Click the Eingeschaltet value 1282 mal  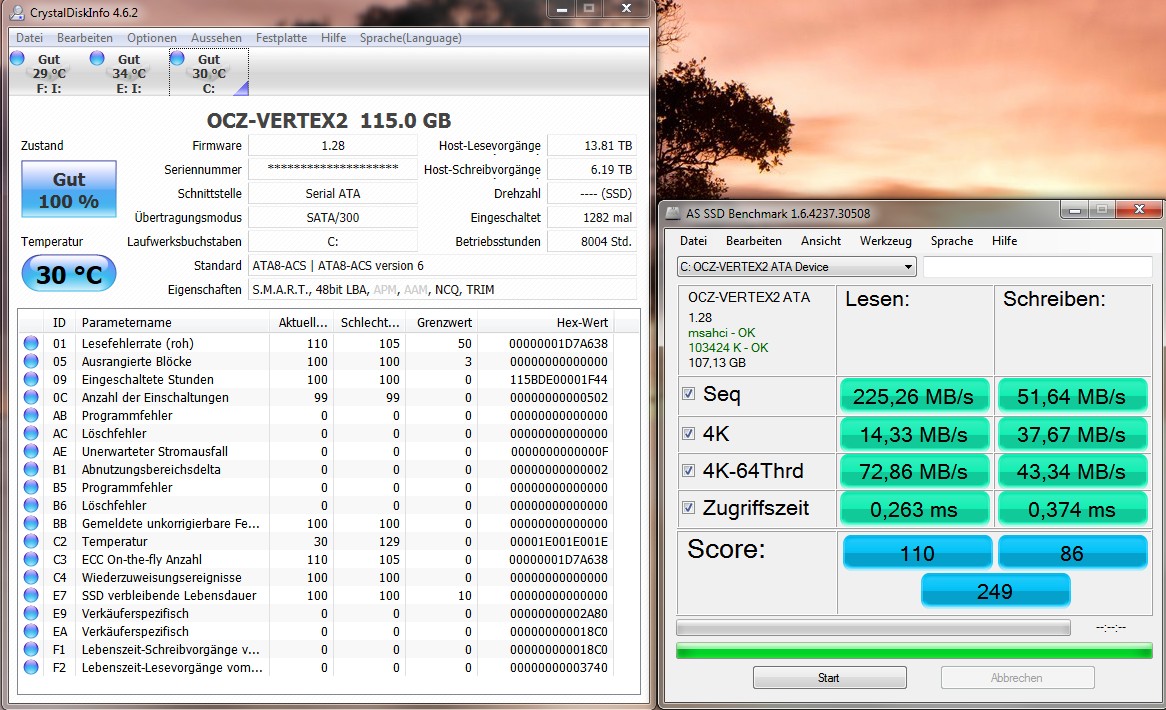pyautogui.click(x=592, y=217)
